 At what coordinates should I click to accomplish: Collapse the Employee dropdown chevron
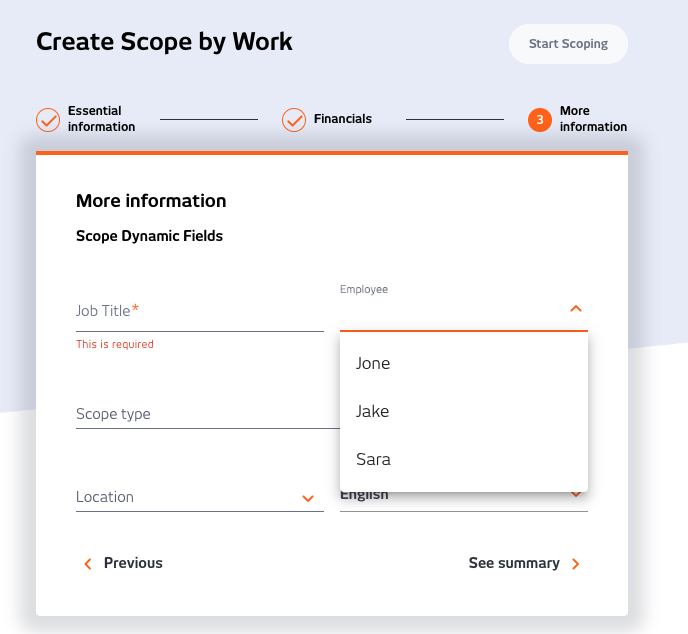click(576, 308)
